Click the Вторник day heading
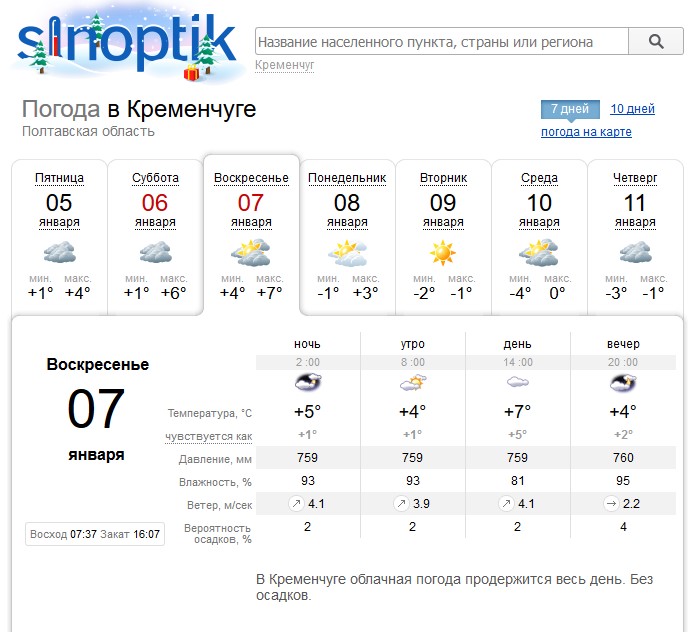The width and height of the screenshot is (690, 632). tap(442, 178)
